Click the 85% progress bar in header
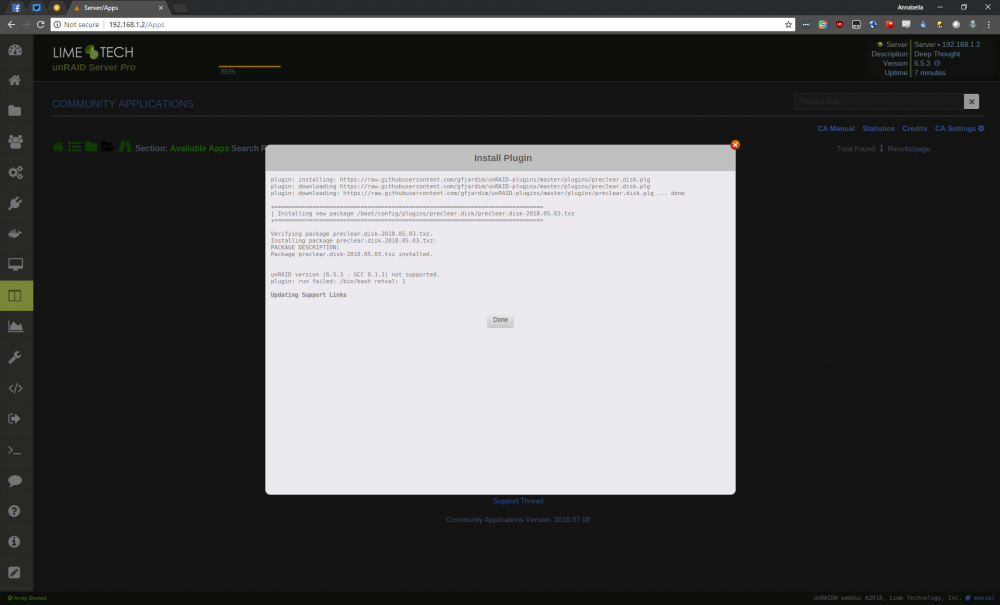1000x605 pixels. [x=249, y=66]
